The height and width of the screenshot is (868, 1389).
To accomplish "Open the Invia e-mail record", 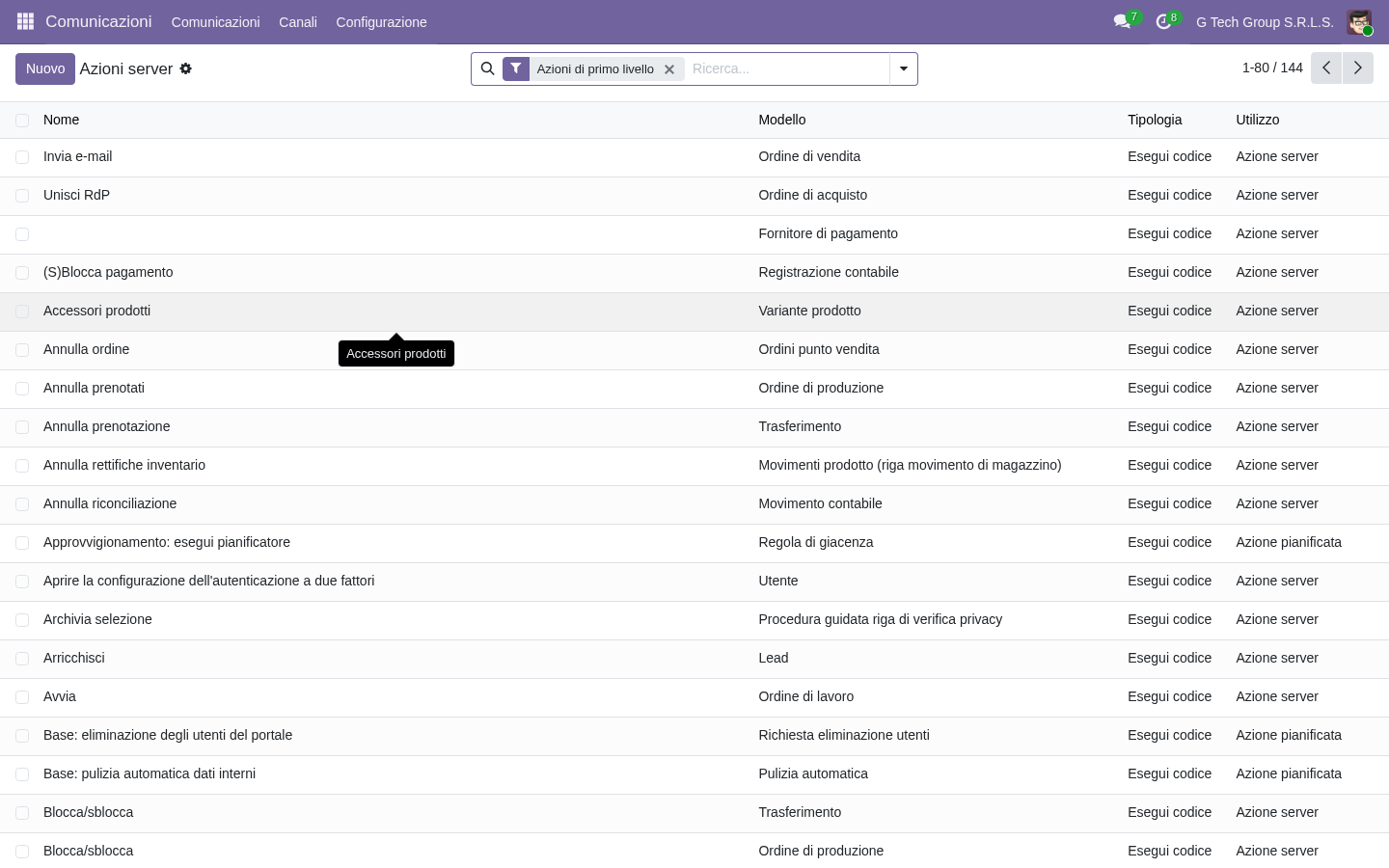I will click(x=77, y=156).
